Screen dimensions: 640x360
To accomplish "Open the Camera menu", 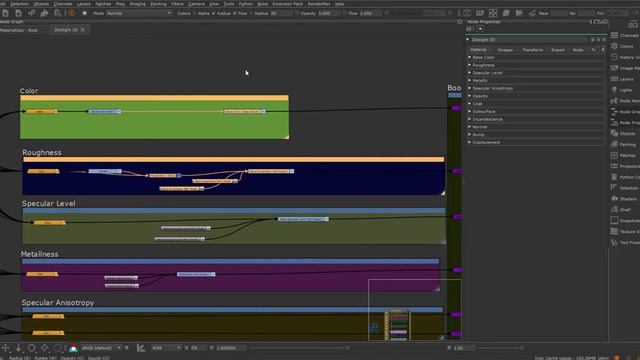I will pyautogui.click(x=196, y=4).
